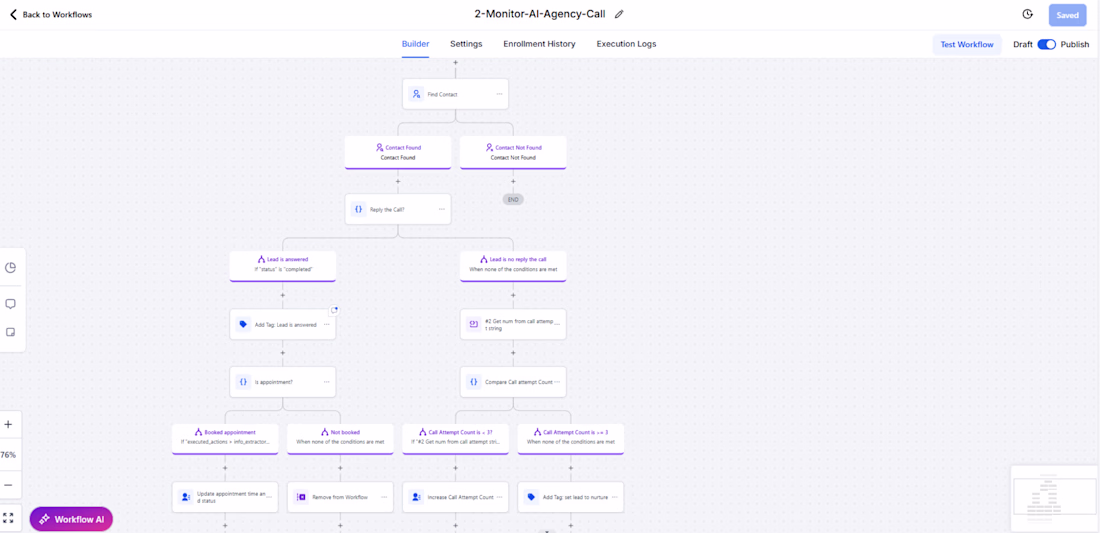Click the sticky note icon in sidebar
The height and width of the screenshot is (533, 1100).
point(11,332)
